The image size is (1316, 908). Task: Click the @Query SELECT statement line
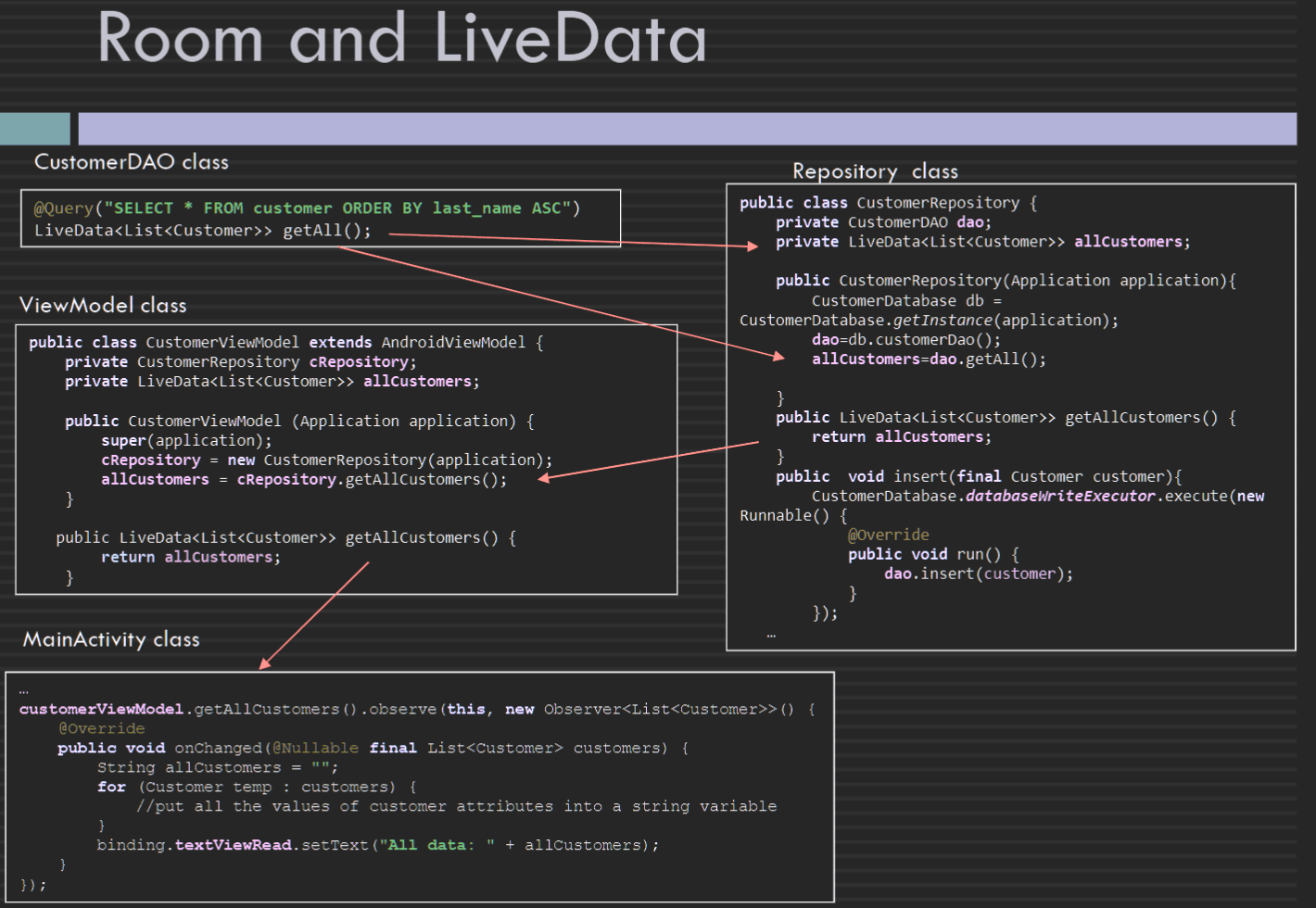307,208
